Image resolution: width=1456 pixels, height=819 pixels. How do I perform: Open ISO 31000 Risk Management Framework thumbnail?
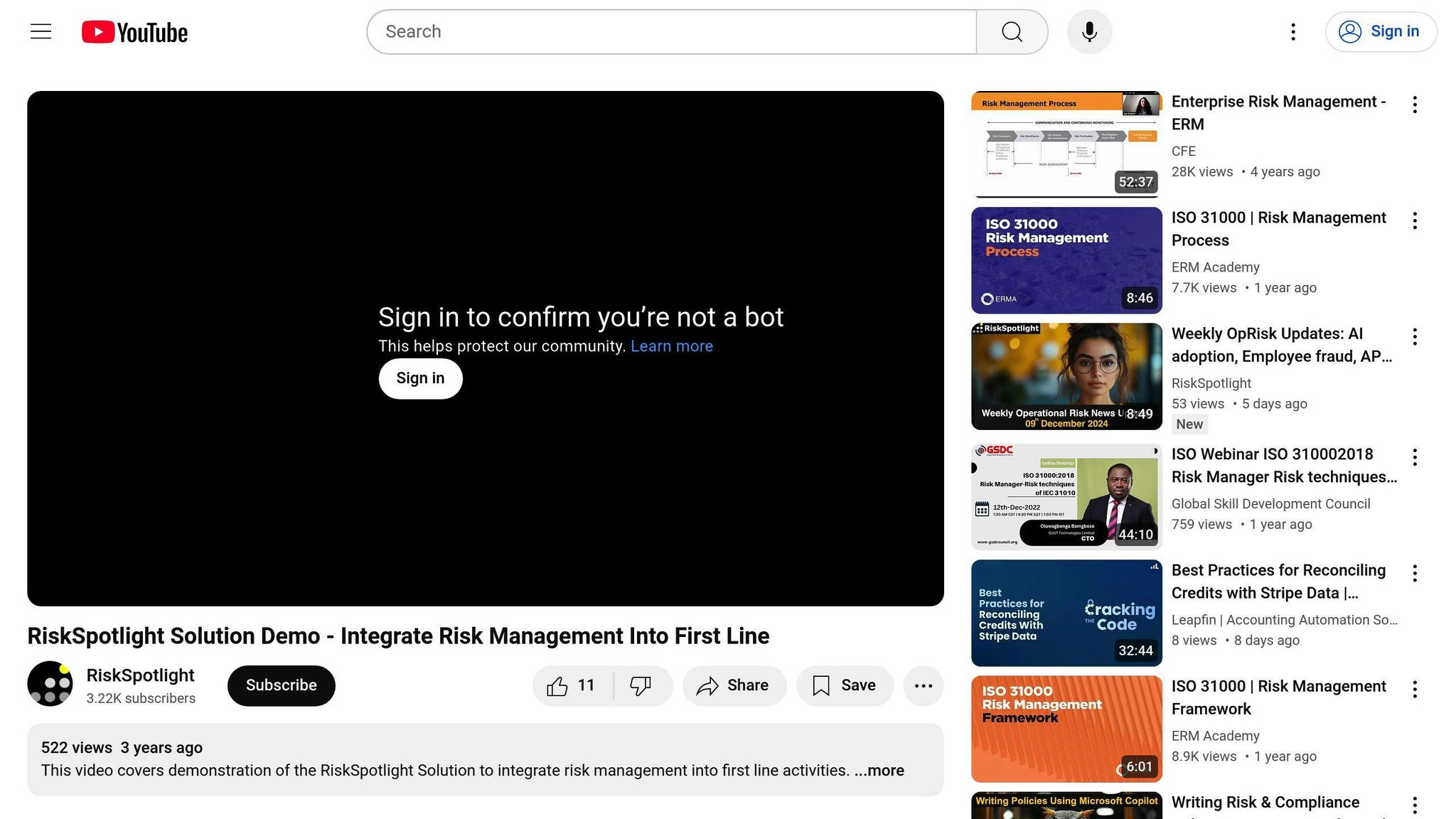[1066, 729]
